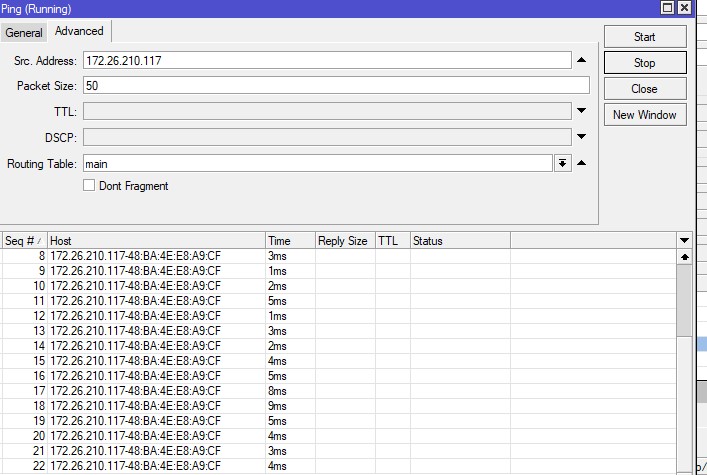Open the column selector dropdown in table header
Viewport: 707px width, 475px height.
684,241
